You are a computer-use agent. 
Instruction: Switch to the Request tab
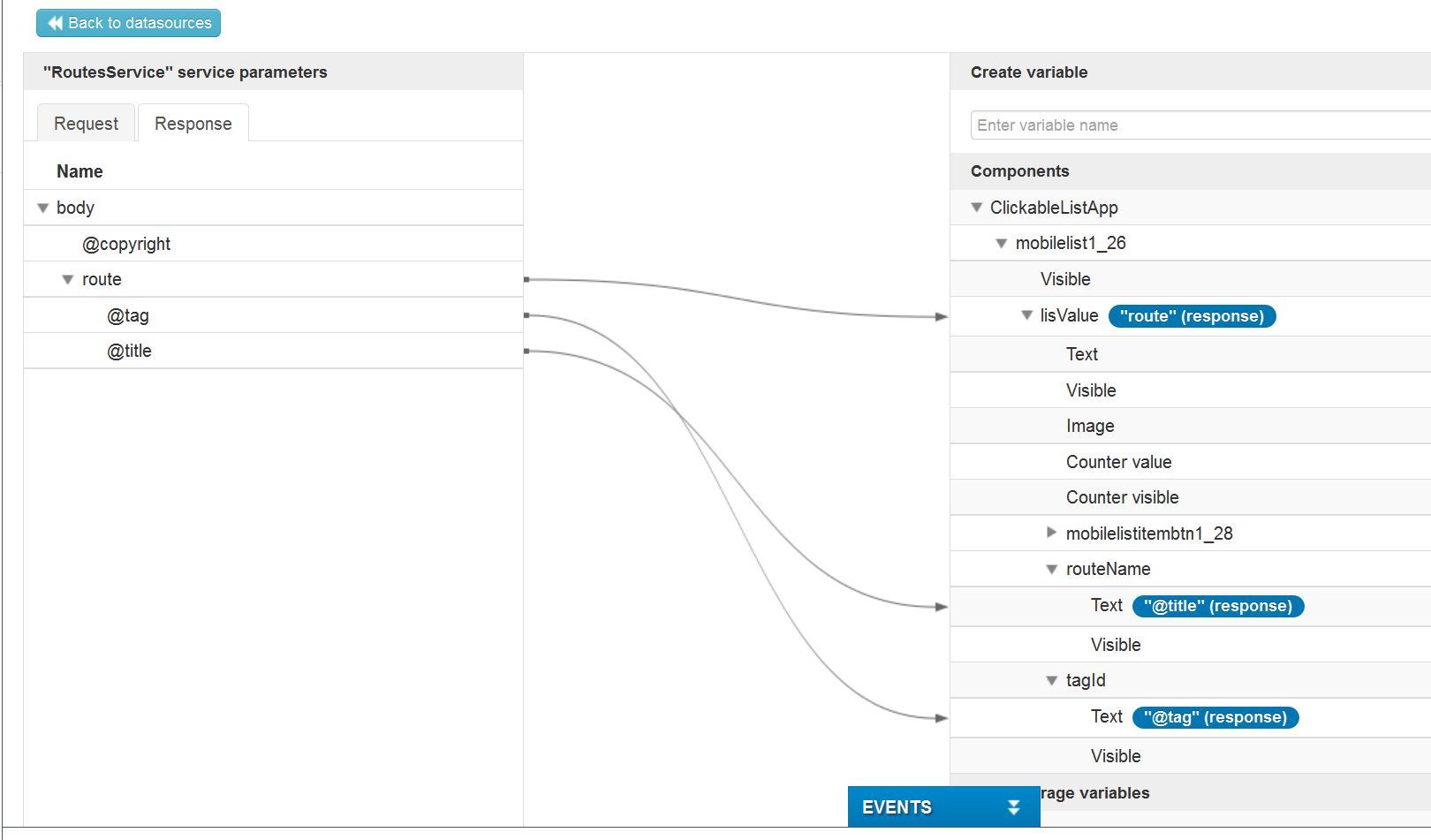pos(86,124)
